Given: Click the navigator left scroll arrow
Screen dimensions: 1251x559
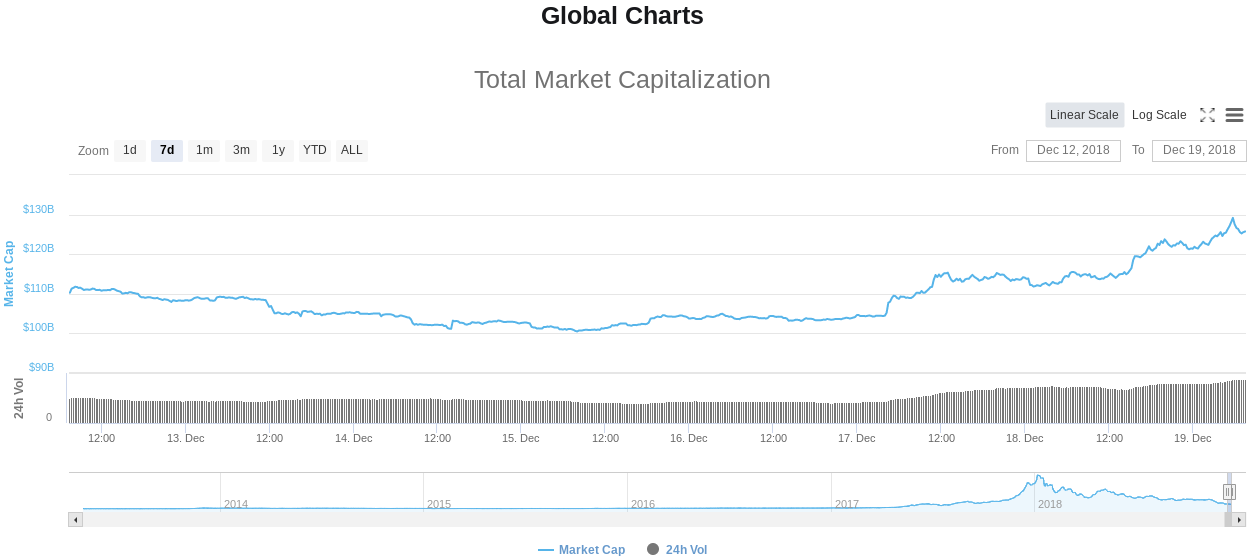Looking at the screenshot, I should [75, 520].
